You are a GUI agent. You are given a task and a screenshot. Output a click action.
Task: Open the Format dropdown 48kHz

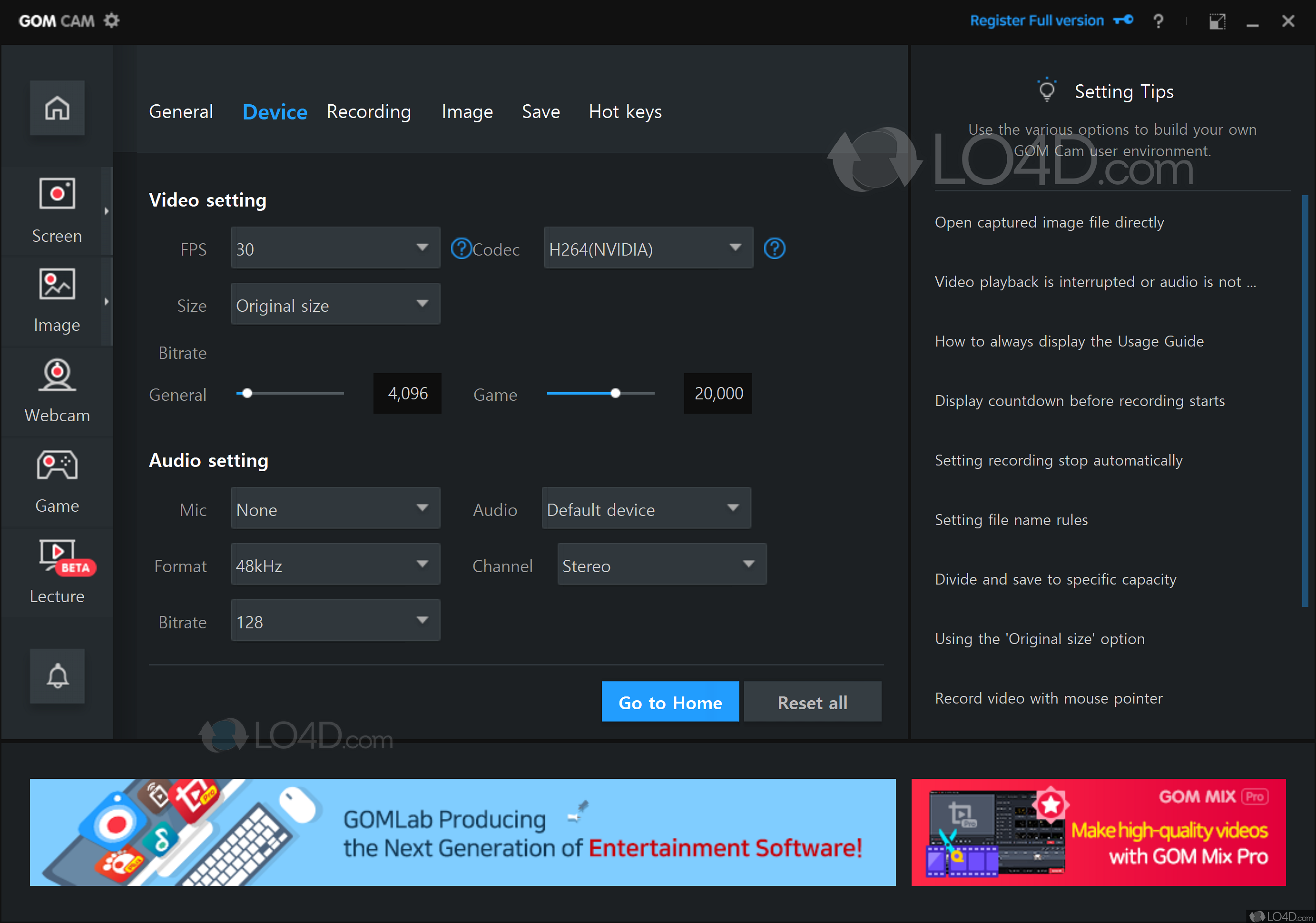click(336, 564)
